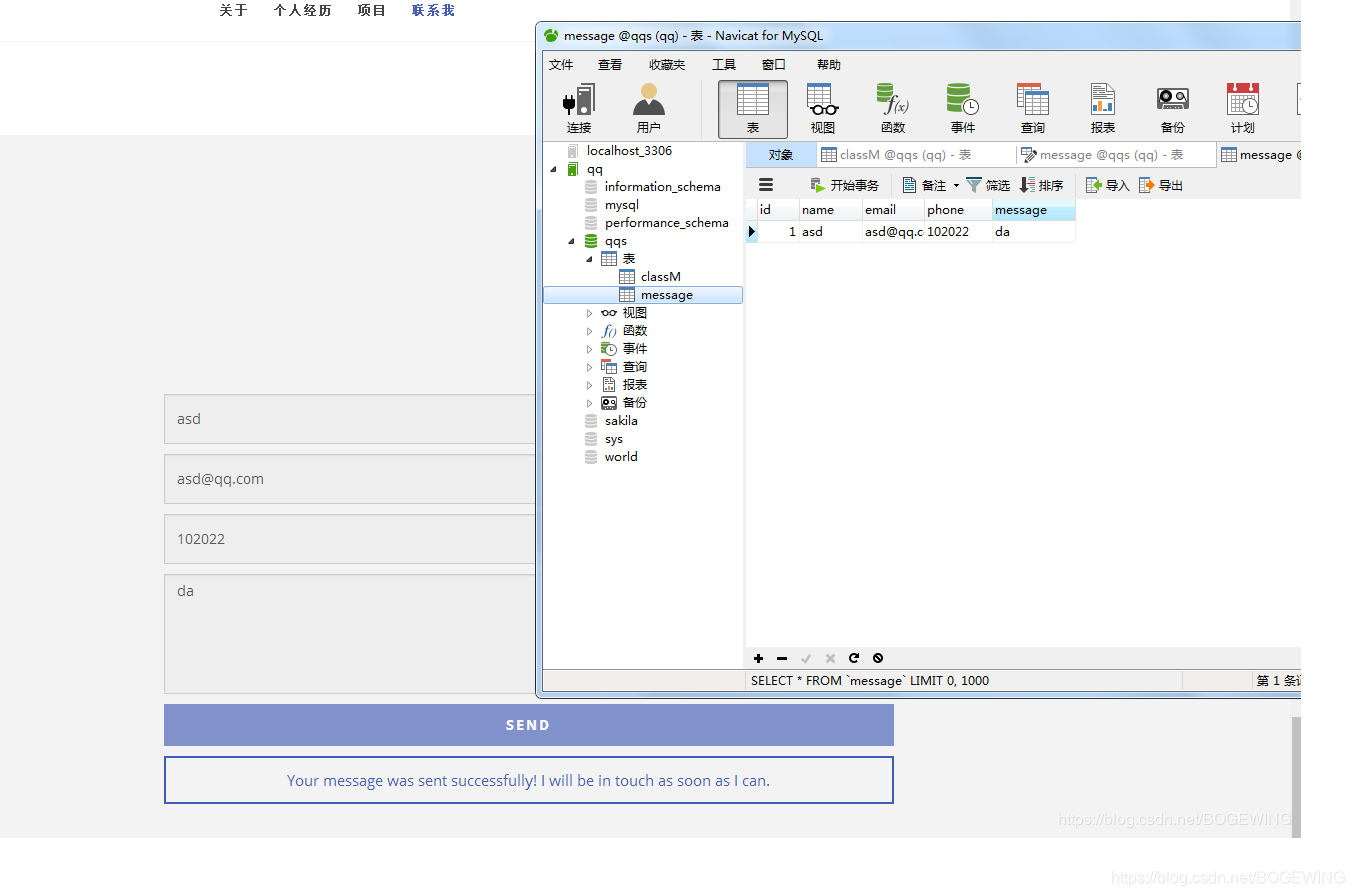Expand the 报表 tree node
This screenshot has height=896, width=1354.
pyautogui.click(x=589, y=385)
